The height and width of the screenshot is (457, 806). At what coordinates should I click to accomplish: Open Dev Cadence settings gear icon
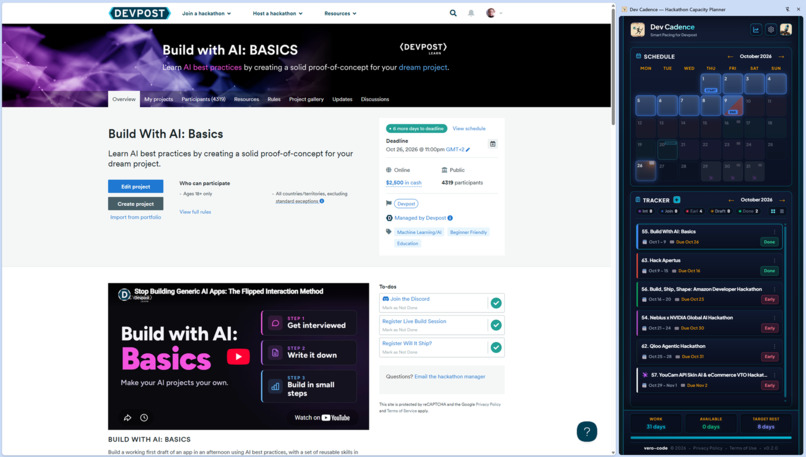[x=771, y=30]
